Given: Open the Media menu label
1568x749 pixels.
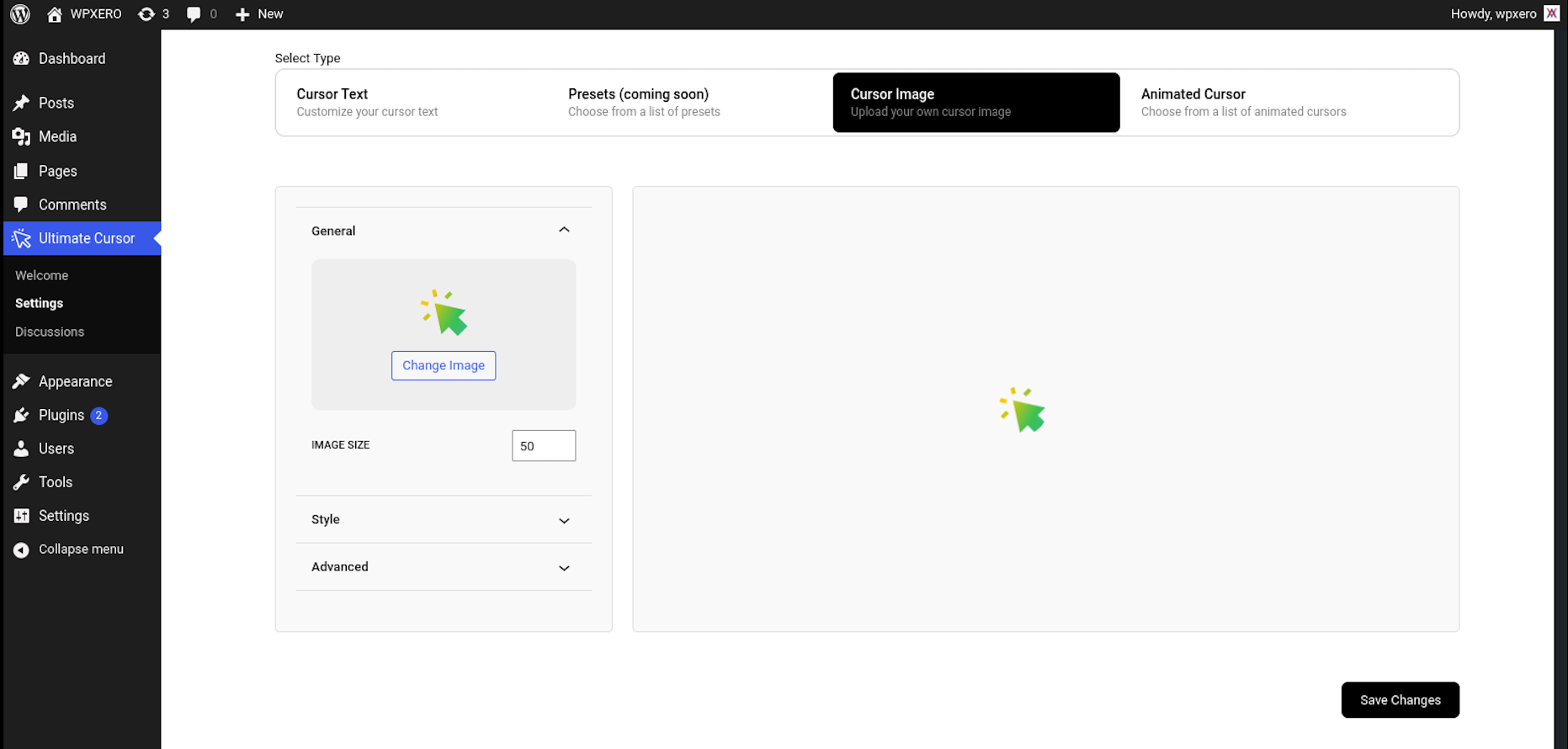Looking at the screenshot, I should 57,137.
